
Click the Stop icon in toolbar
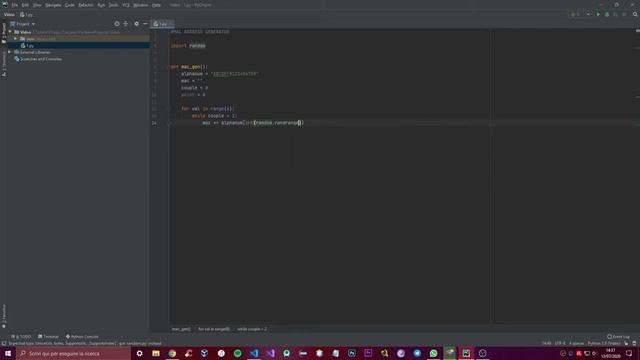pyautogui.click(x=624, y=14)
